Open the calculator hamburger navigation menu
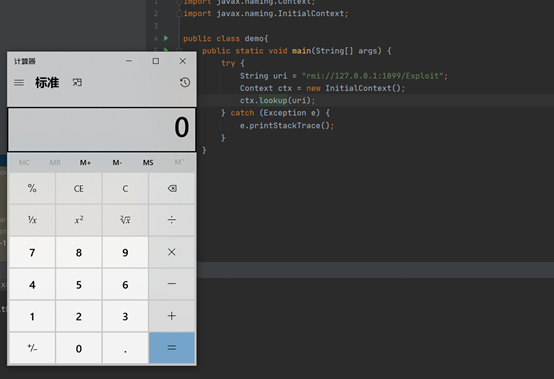 click(x=19, y=83)
